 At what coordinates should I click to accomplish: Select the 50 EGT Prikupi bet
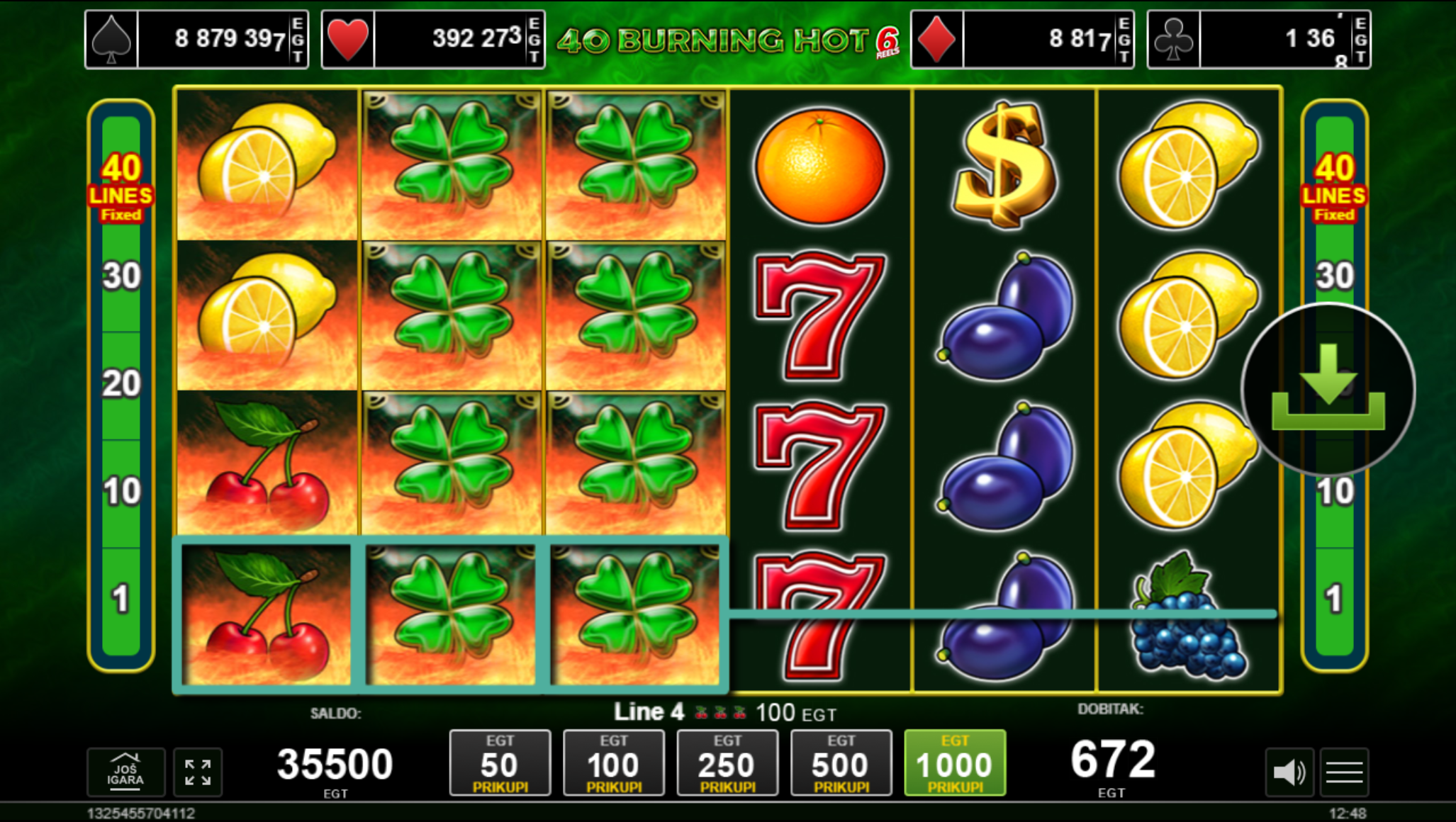(500, 762)
